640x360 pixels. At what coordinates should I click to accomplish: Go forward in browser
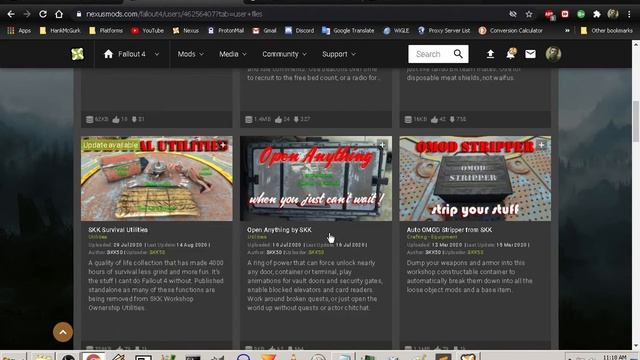click(27, 14)
